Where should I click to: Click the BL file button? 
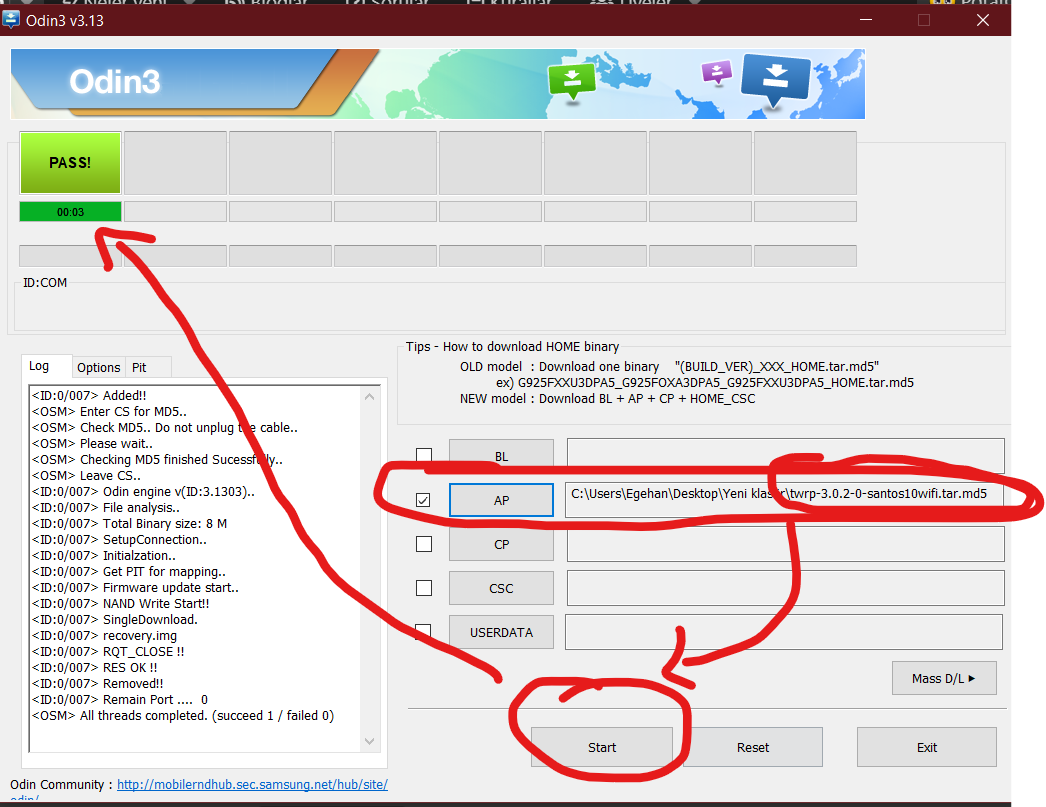coord(501,456)
